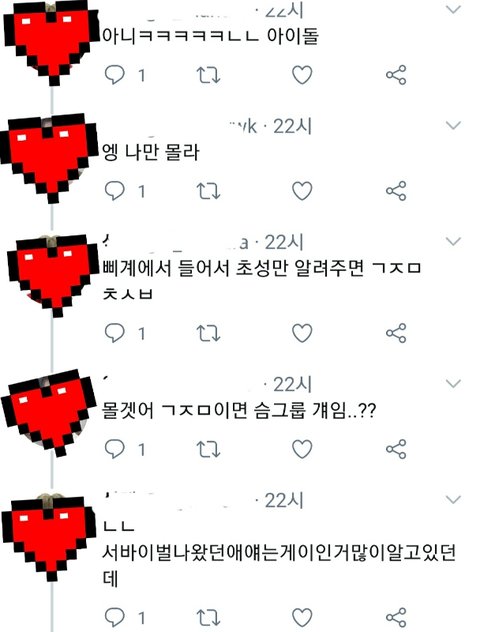Open the tweet text '아니ㅋㅋㅋㅋㅋㄴㄴ 아이돌'

coord(210,36)
